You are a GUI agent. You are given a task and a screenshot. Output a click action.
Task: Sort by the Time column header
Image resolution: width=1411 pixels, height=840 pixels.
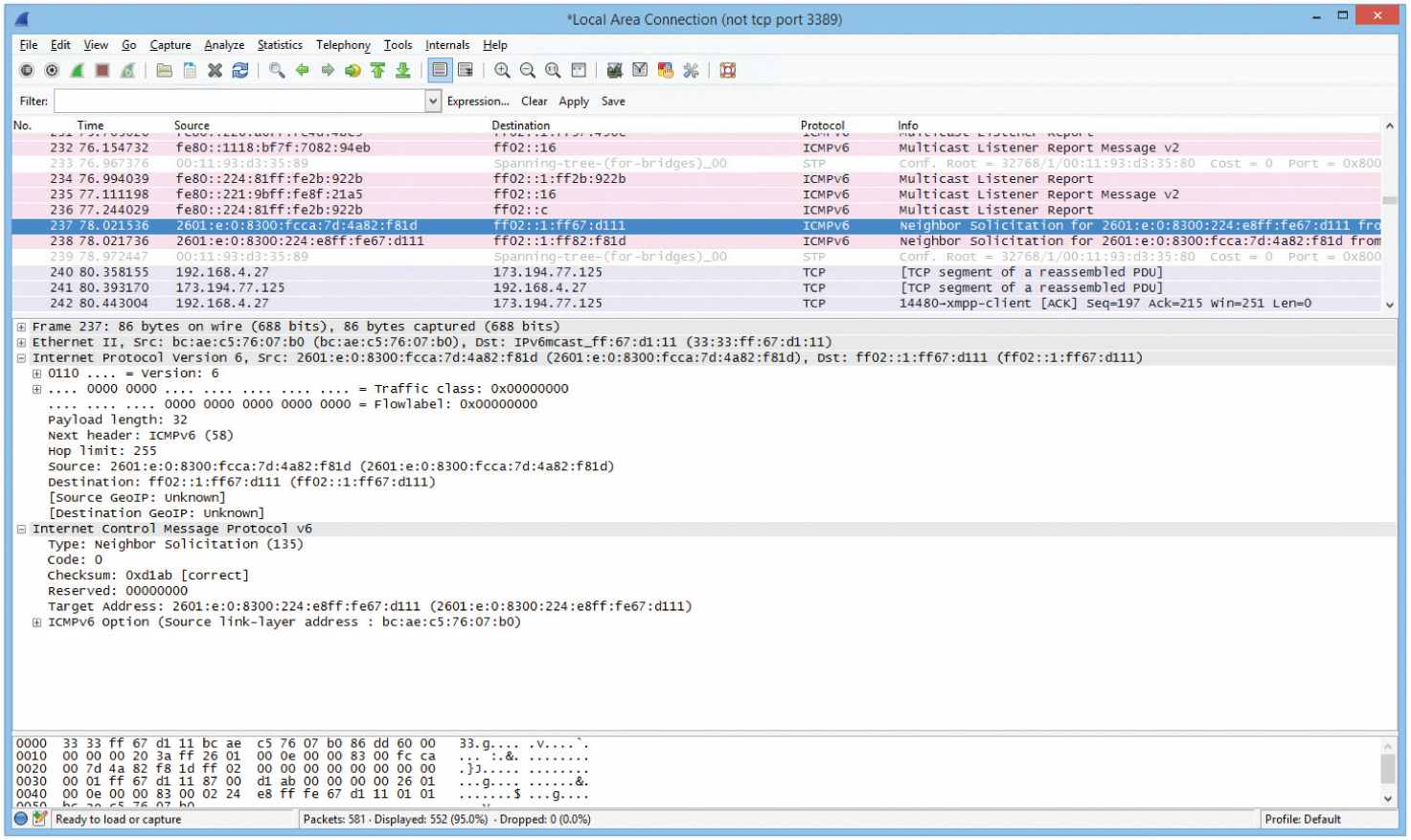pos(91,125)
